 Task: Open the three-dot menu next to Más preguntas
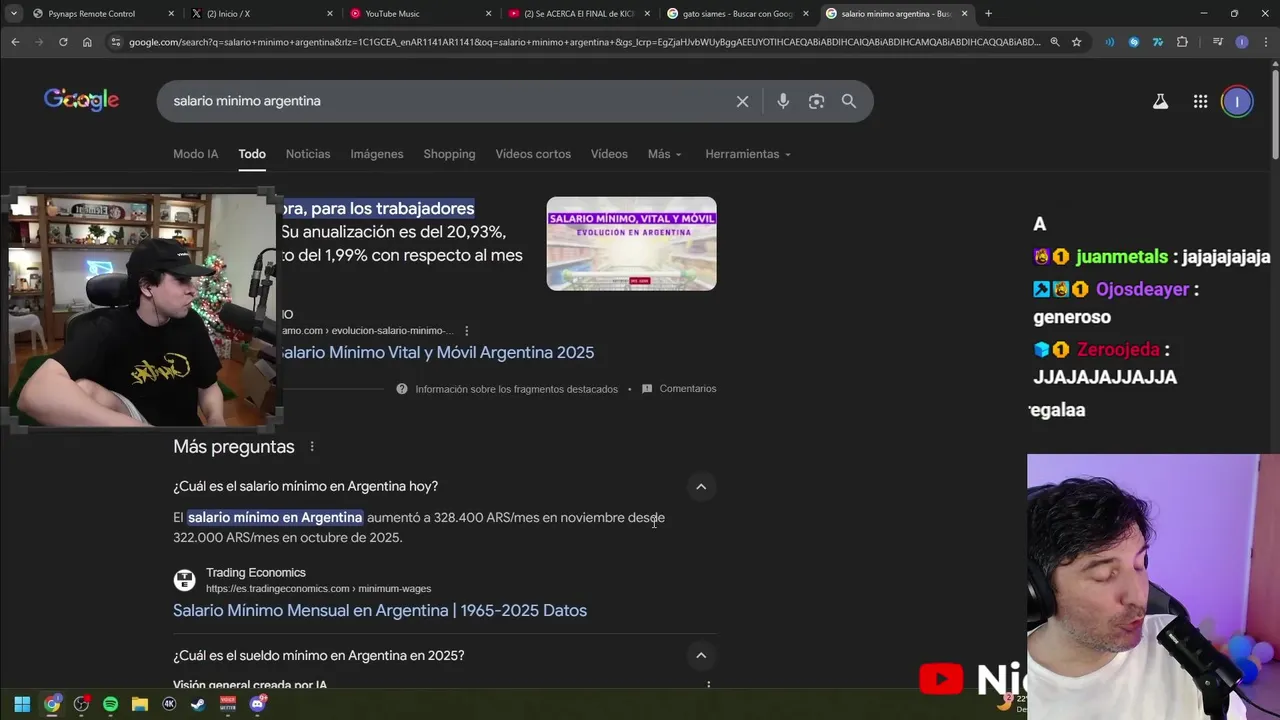point(312,447)
